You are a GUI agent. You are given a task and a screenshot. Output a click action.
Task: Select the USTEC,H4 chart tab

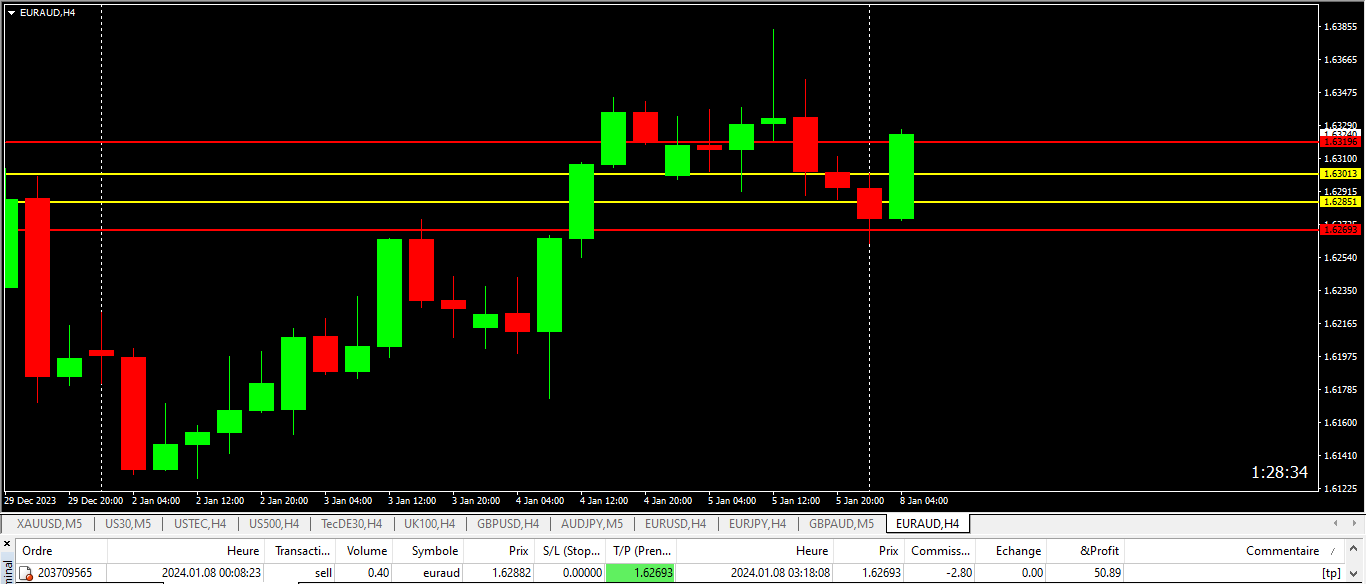pyautogui.click(x=200, y=524)
